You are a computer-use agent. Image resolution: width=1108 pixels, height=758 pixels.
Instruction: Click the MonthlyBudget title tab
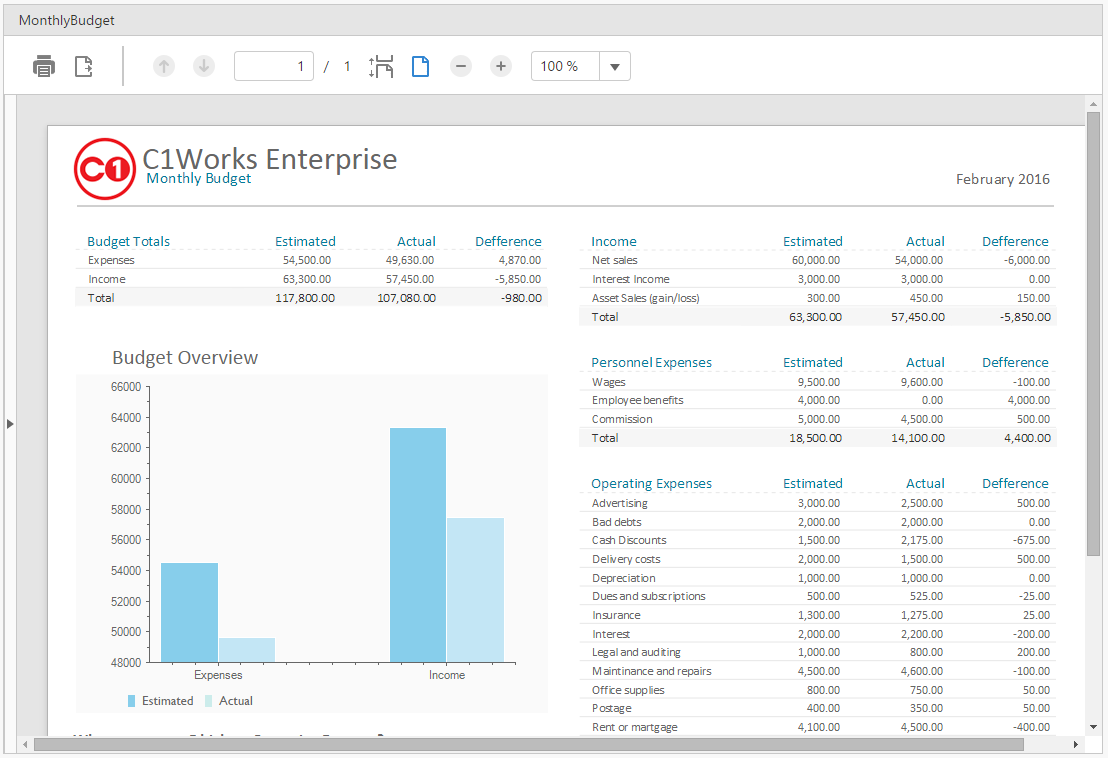pos(66,20)
